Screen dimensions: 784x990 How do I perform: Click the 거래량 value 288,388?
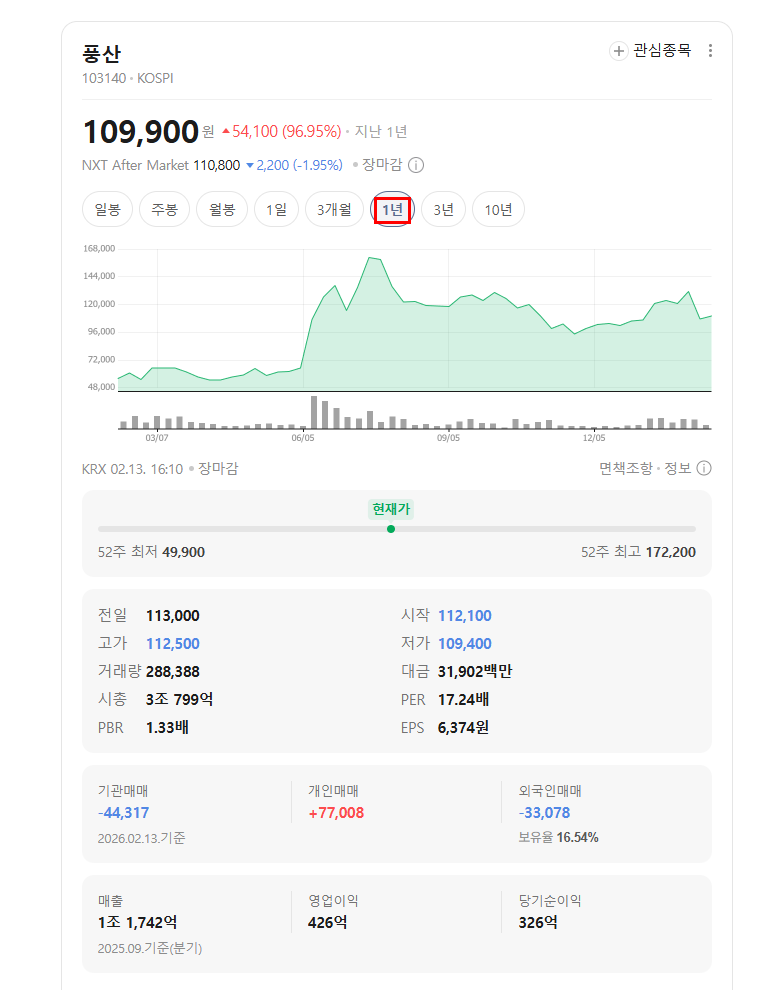click(173, 671)
